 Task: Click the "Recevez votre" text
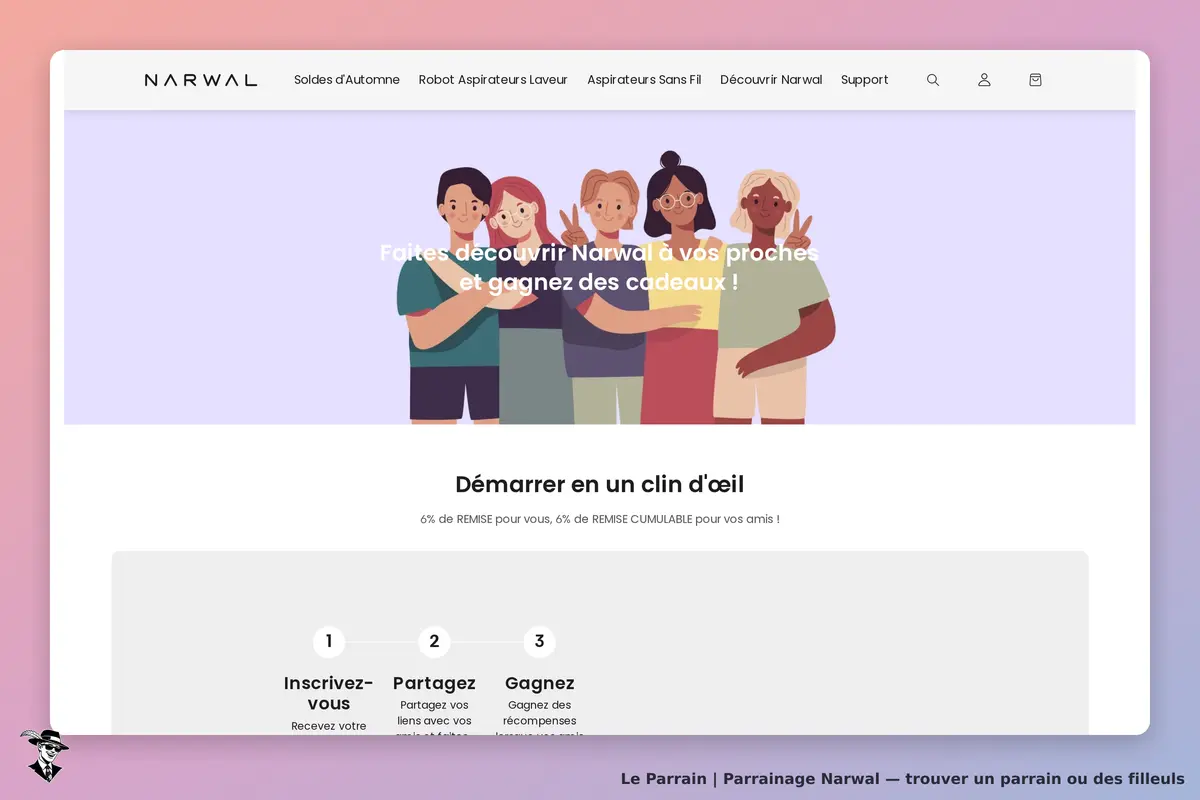pyautogui.click(x=329, y=726)
